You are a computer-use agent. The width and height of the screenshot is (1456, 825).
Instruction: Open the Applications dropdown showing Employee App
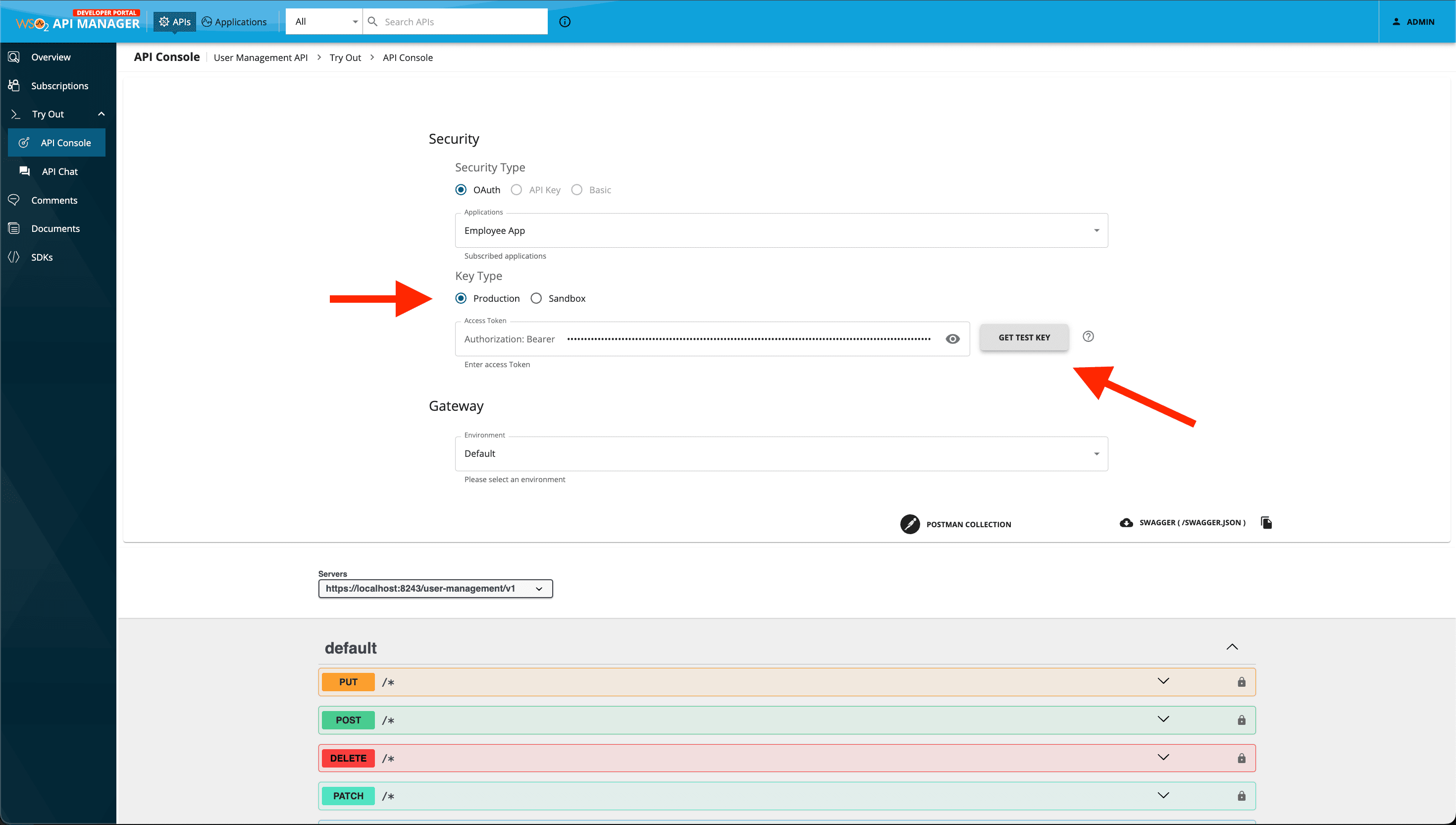(x=781, y=230)
